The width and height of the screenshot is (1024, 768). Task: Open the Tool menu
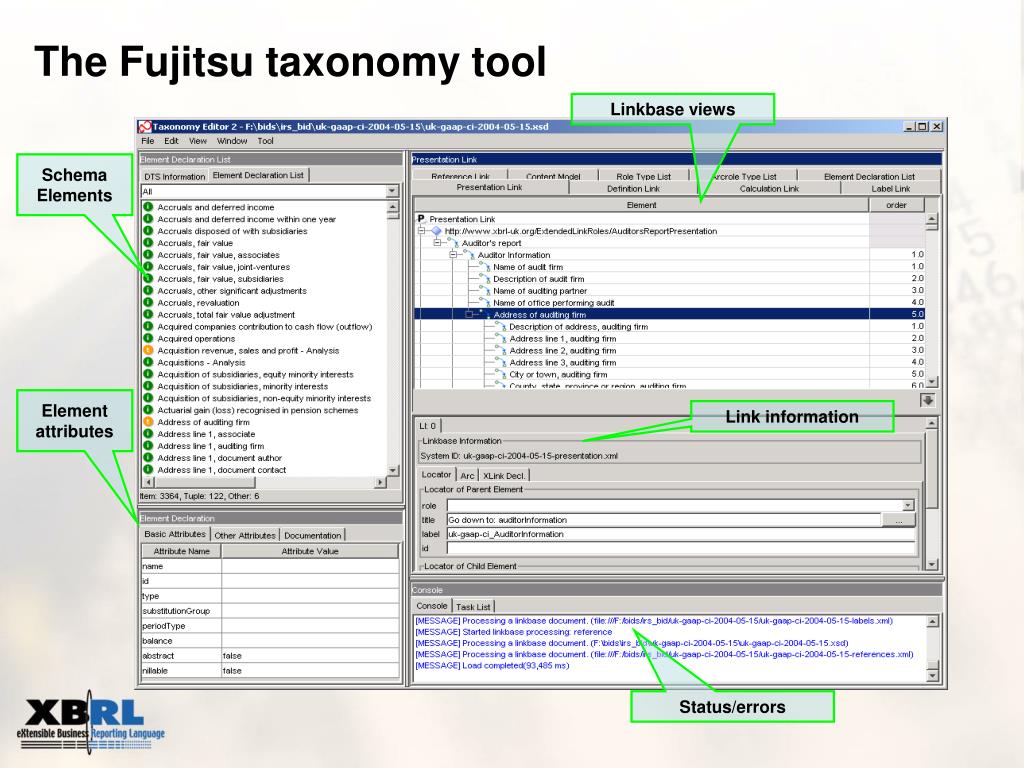265,141
